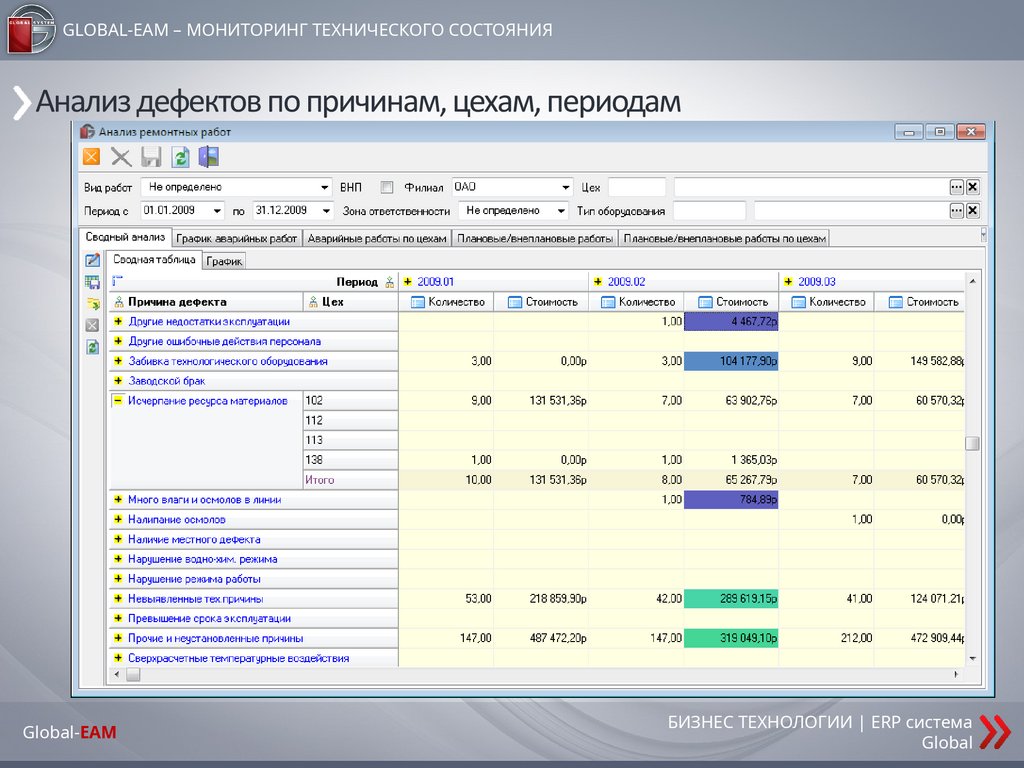Open the Зона ответственности dropdown
This screenshot has width=1024, height=768.
tap(559, 211)
